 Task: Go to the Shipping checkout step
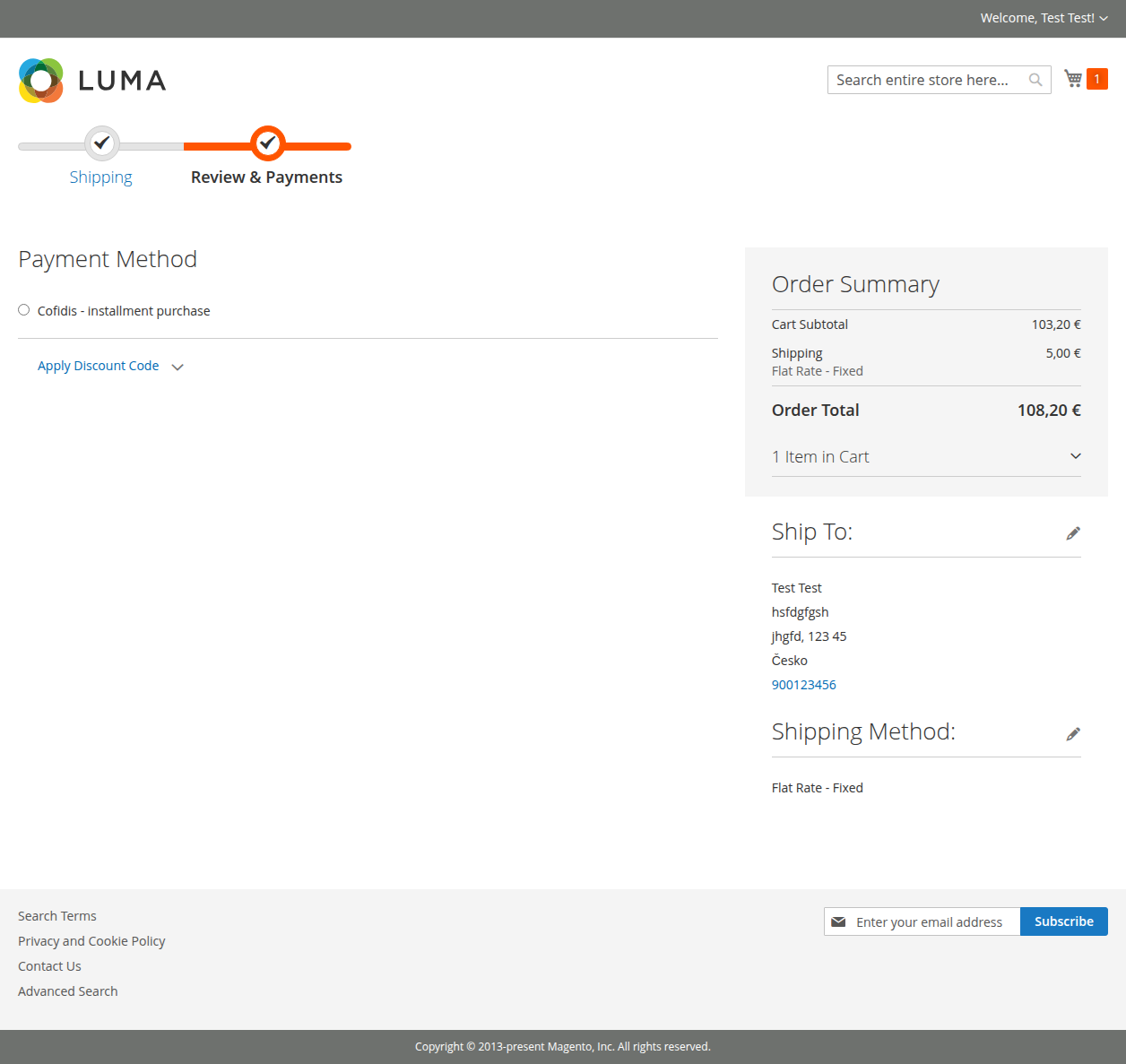(100, 177)
